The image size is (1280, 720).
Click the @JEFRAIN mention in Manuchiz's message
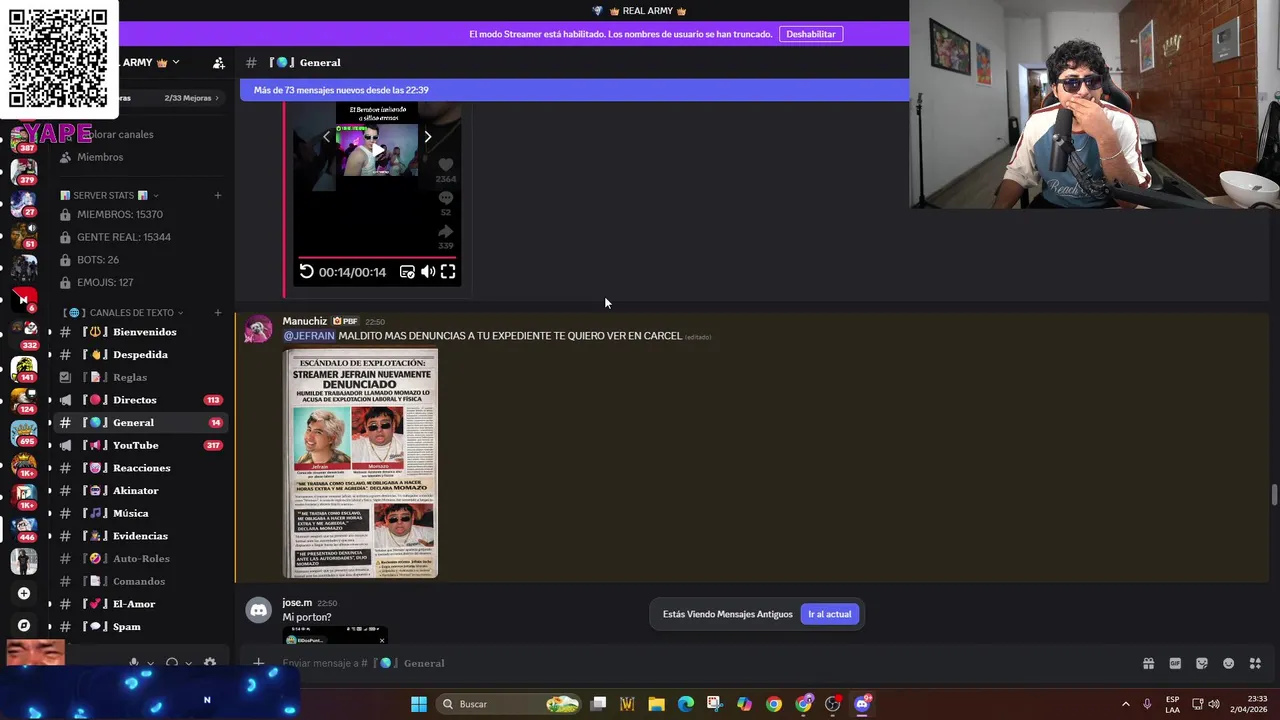tap(309, 336)
